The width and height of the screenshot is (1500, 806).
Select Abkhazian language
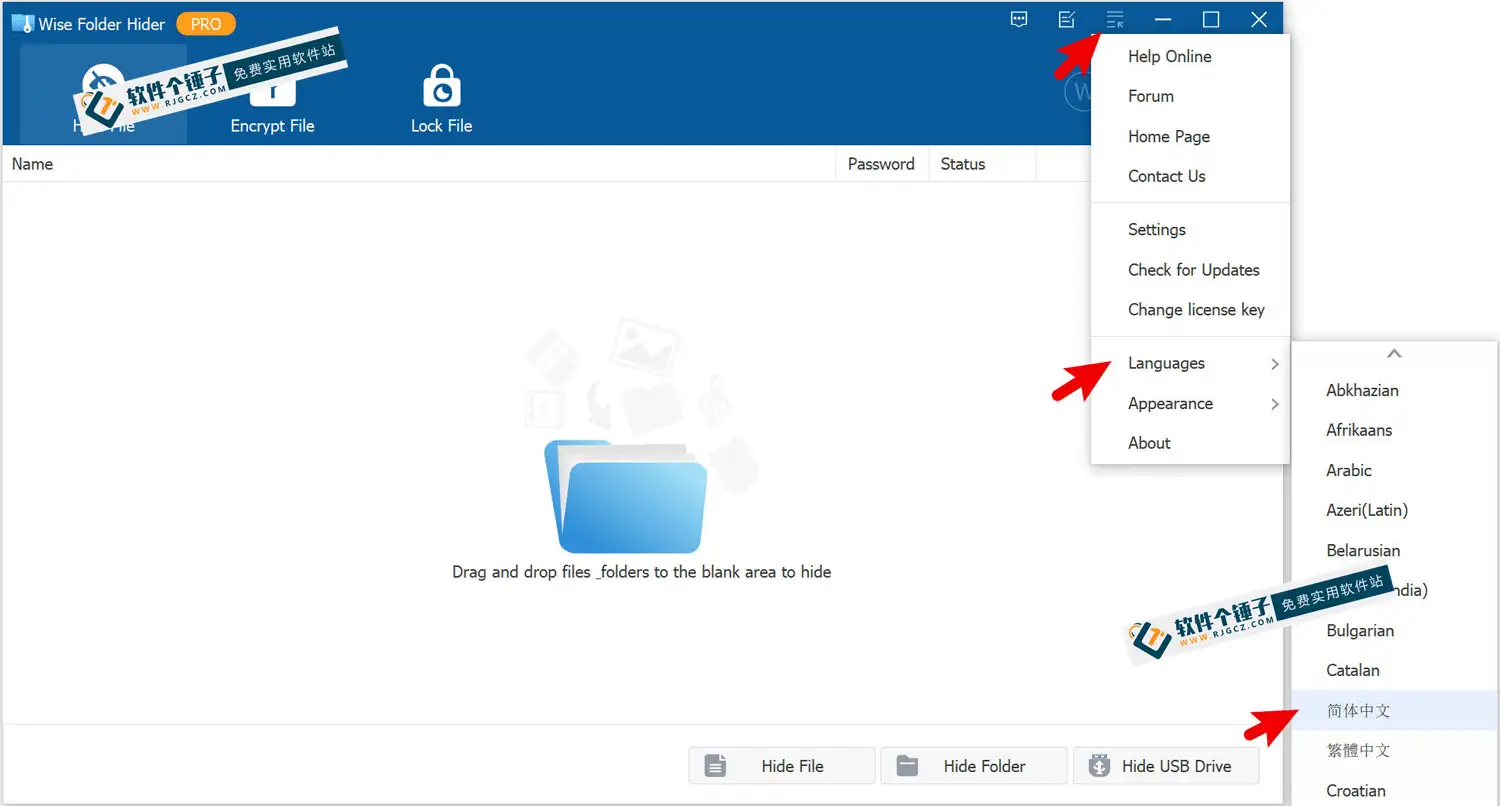tap(1395, 391)
